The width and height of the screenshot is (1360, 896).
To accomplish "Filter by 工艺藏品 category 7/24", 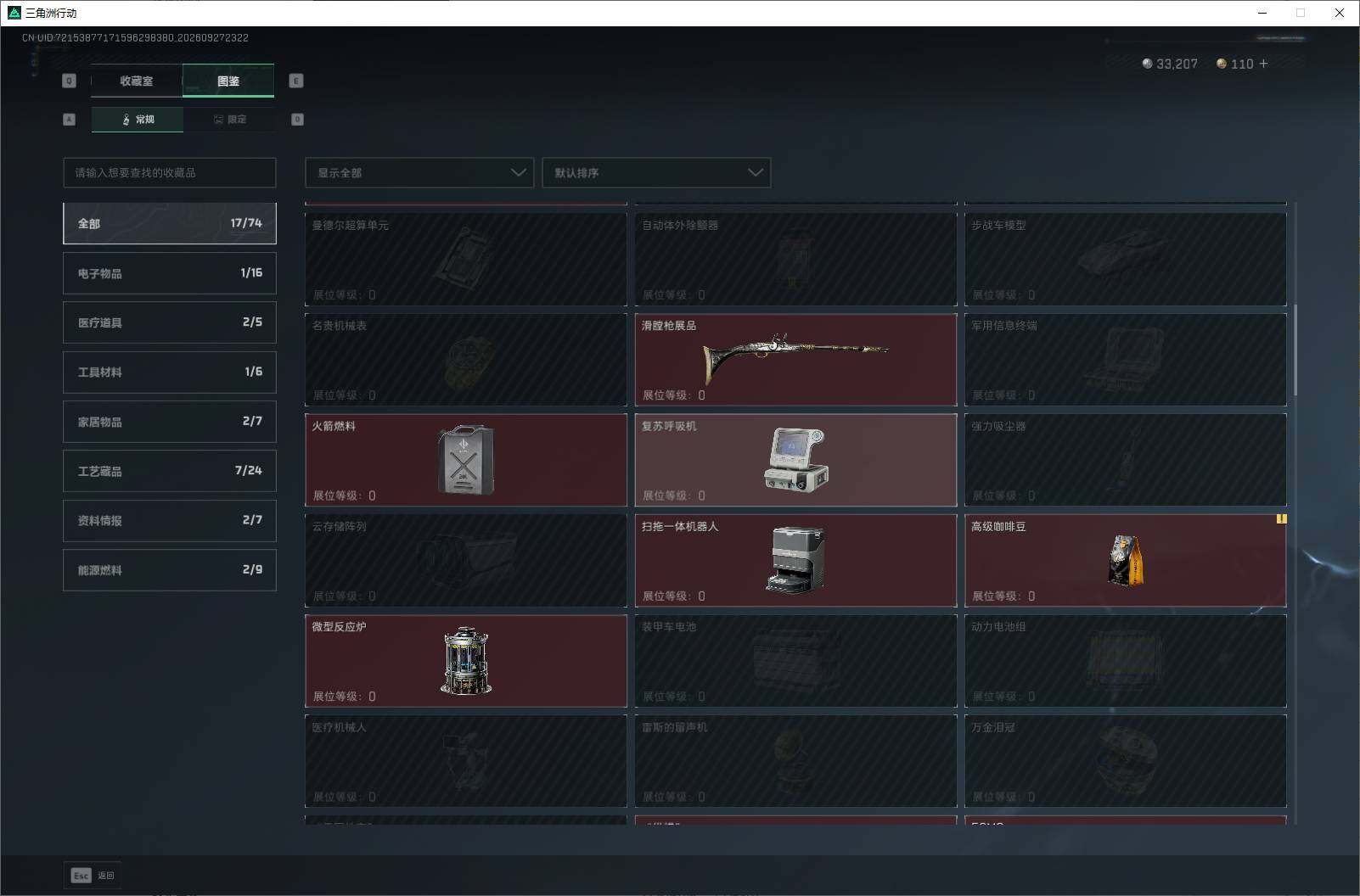I will coord(170,471).
